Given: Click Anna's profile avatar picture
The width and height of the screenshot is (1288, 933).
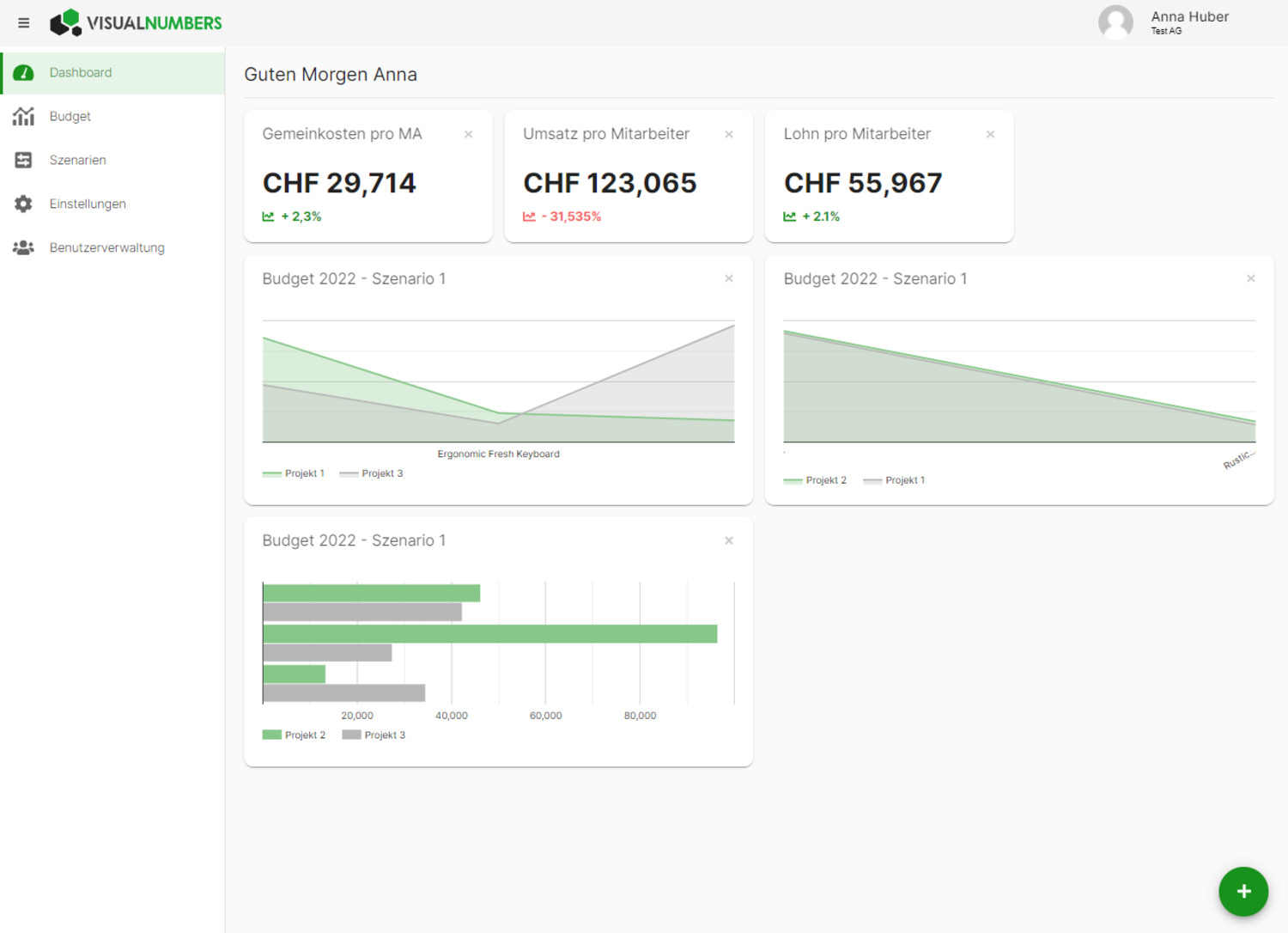Looking at the screenshot, I should point(1115,22).
